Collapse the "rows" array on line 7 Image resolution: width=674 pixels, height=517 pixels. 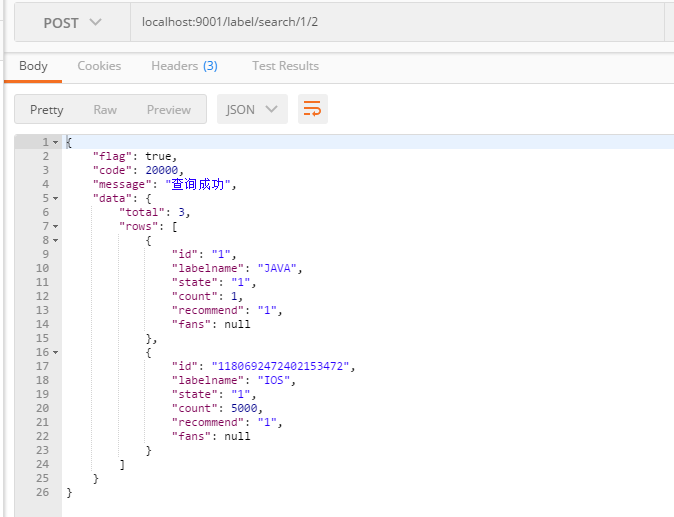55,226
